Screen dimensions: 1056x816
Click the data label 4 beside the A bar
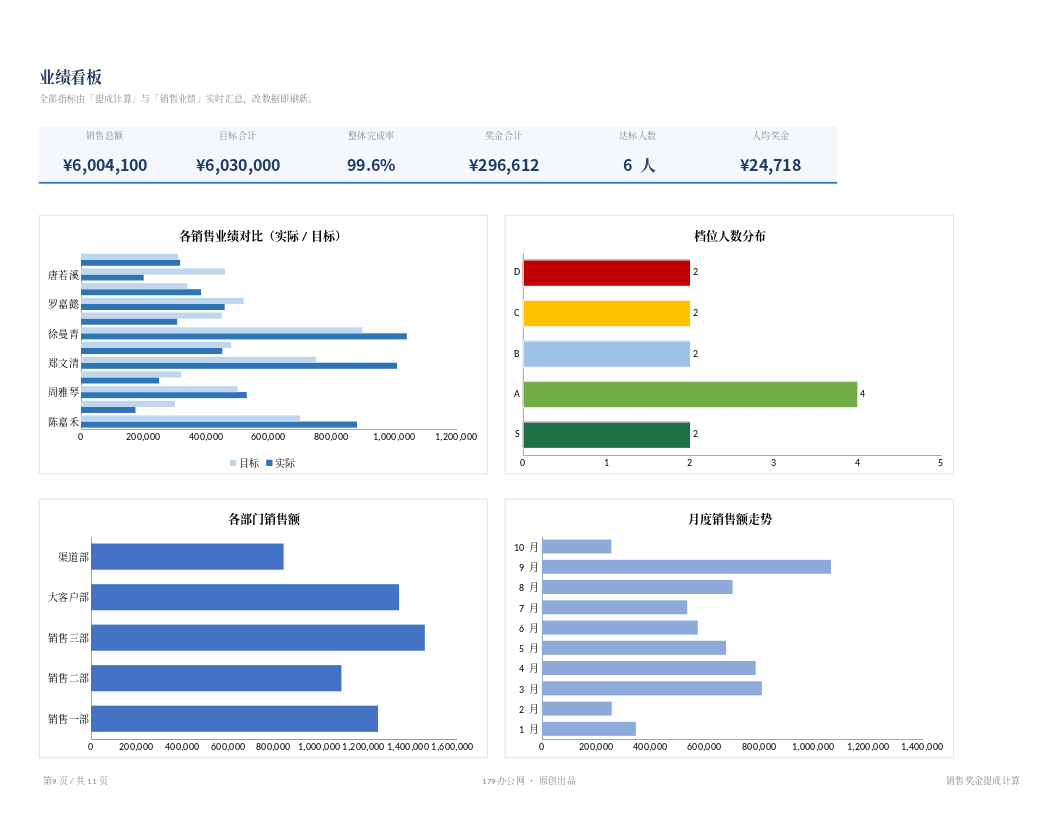point(862,394)
